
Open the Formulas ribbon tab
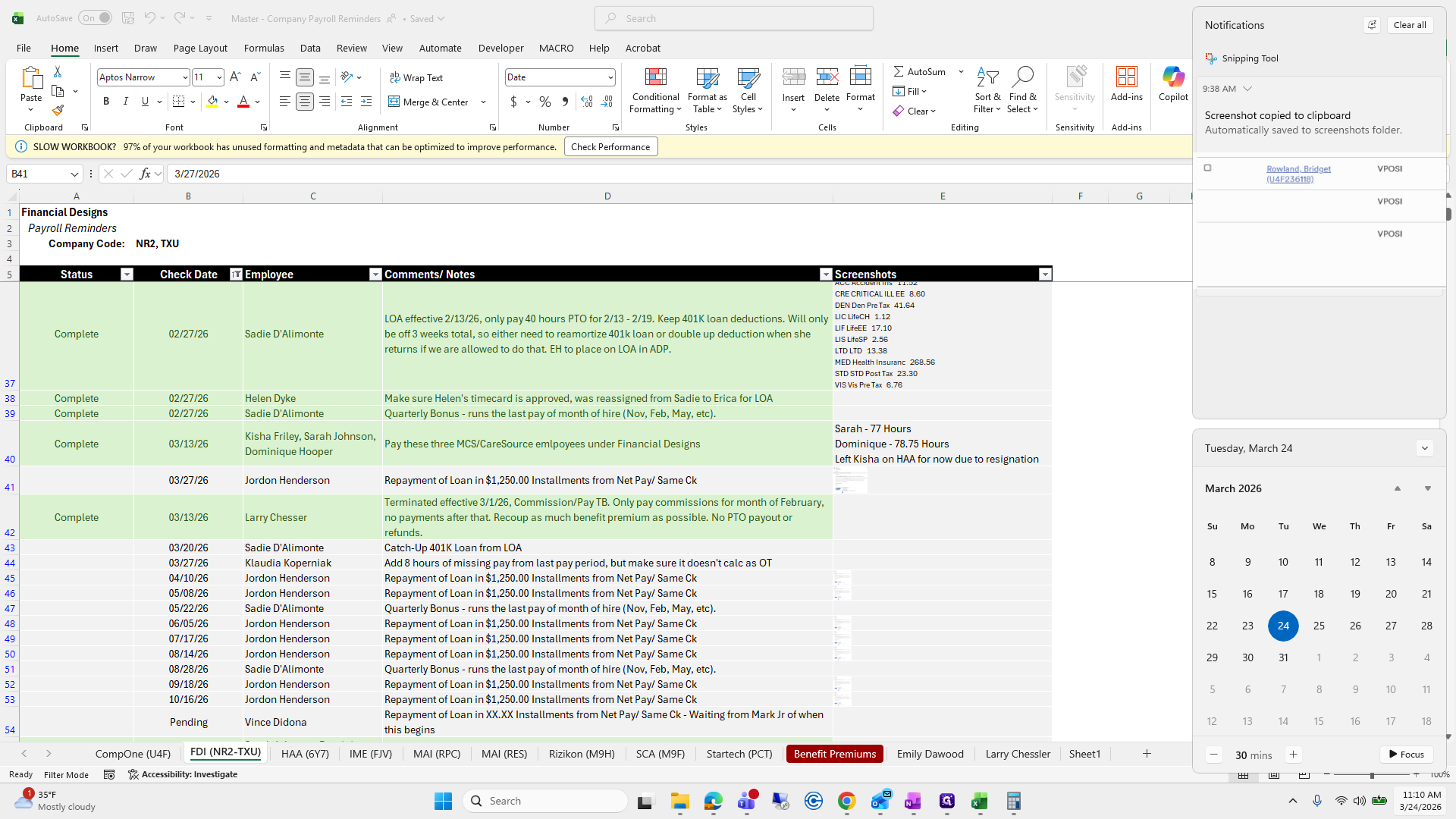(x=264, y=48)
